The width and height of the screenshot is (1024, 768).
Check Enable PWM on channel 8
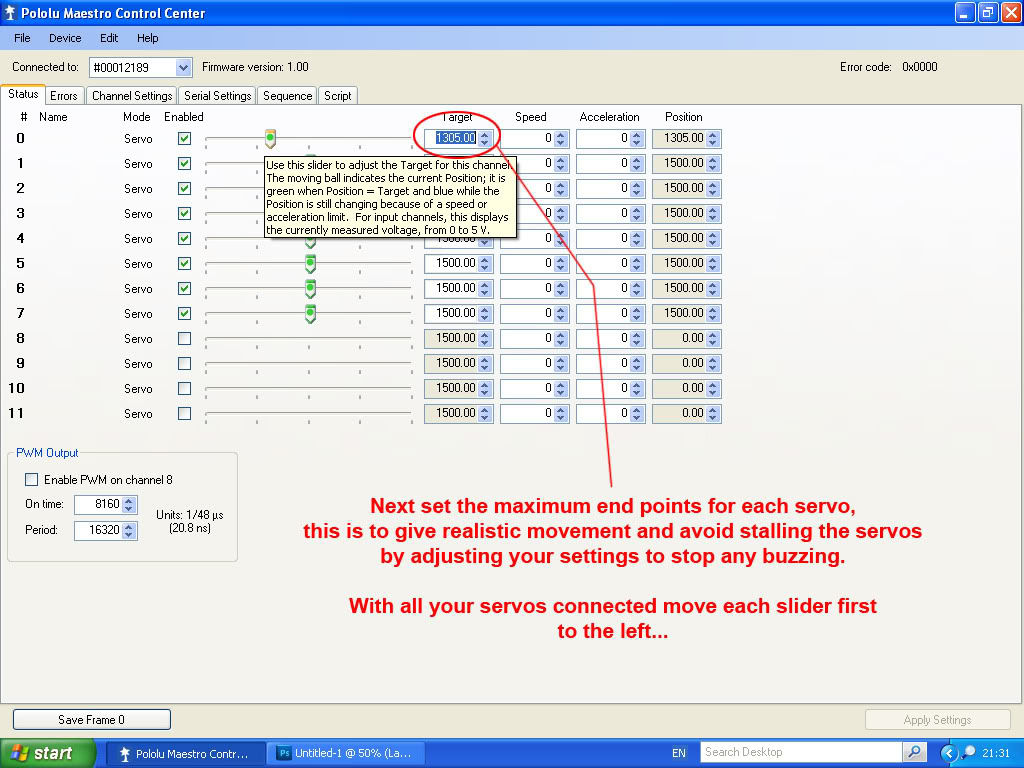point(31,480)
